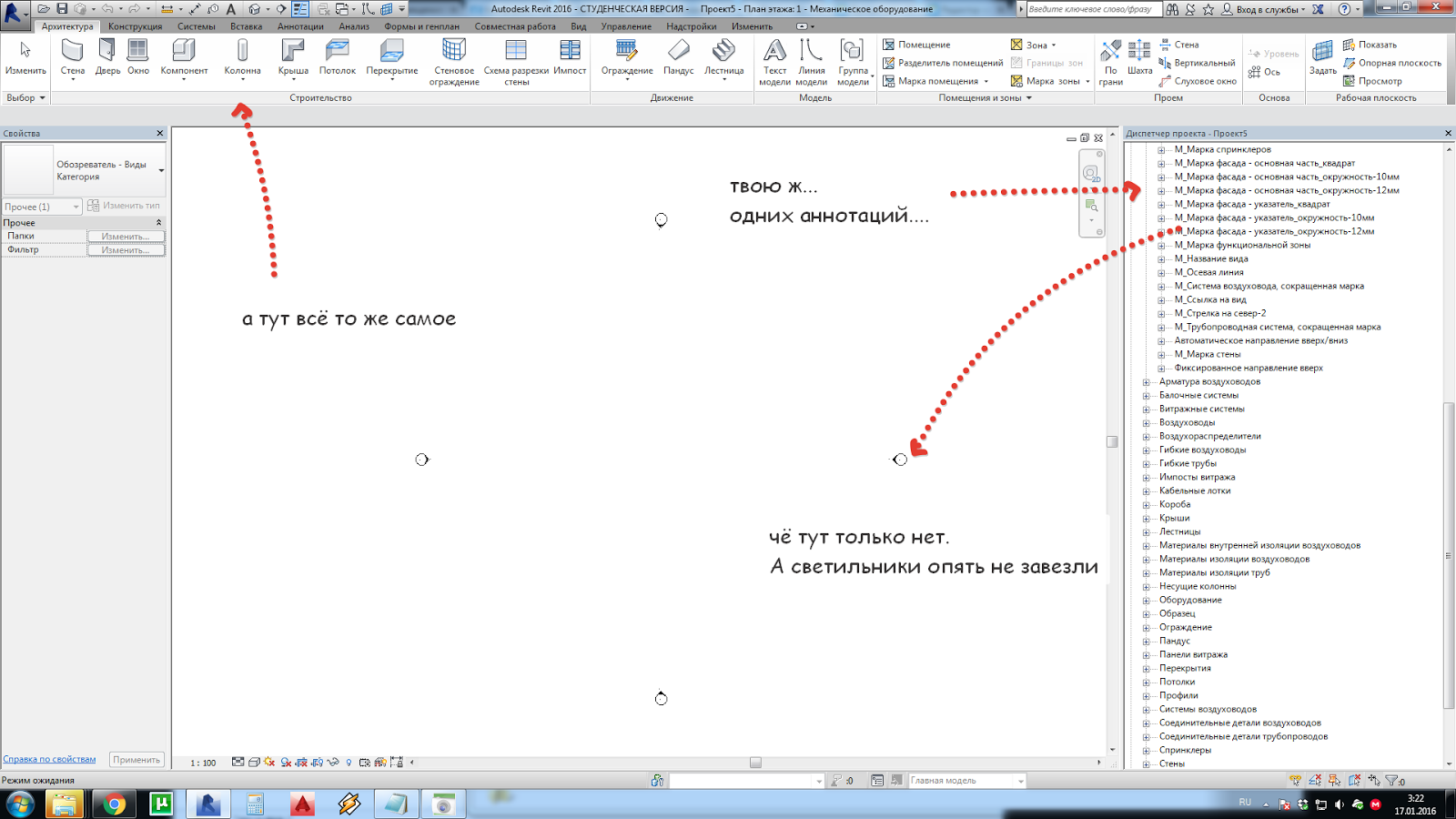Open the type selector dropdown in Свойства
Viewport: 1456px width, 819px height.
point(161,170)
